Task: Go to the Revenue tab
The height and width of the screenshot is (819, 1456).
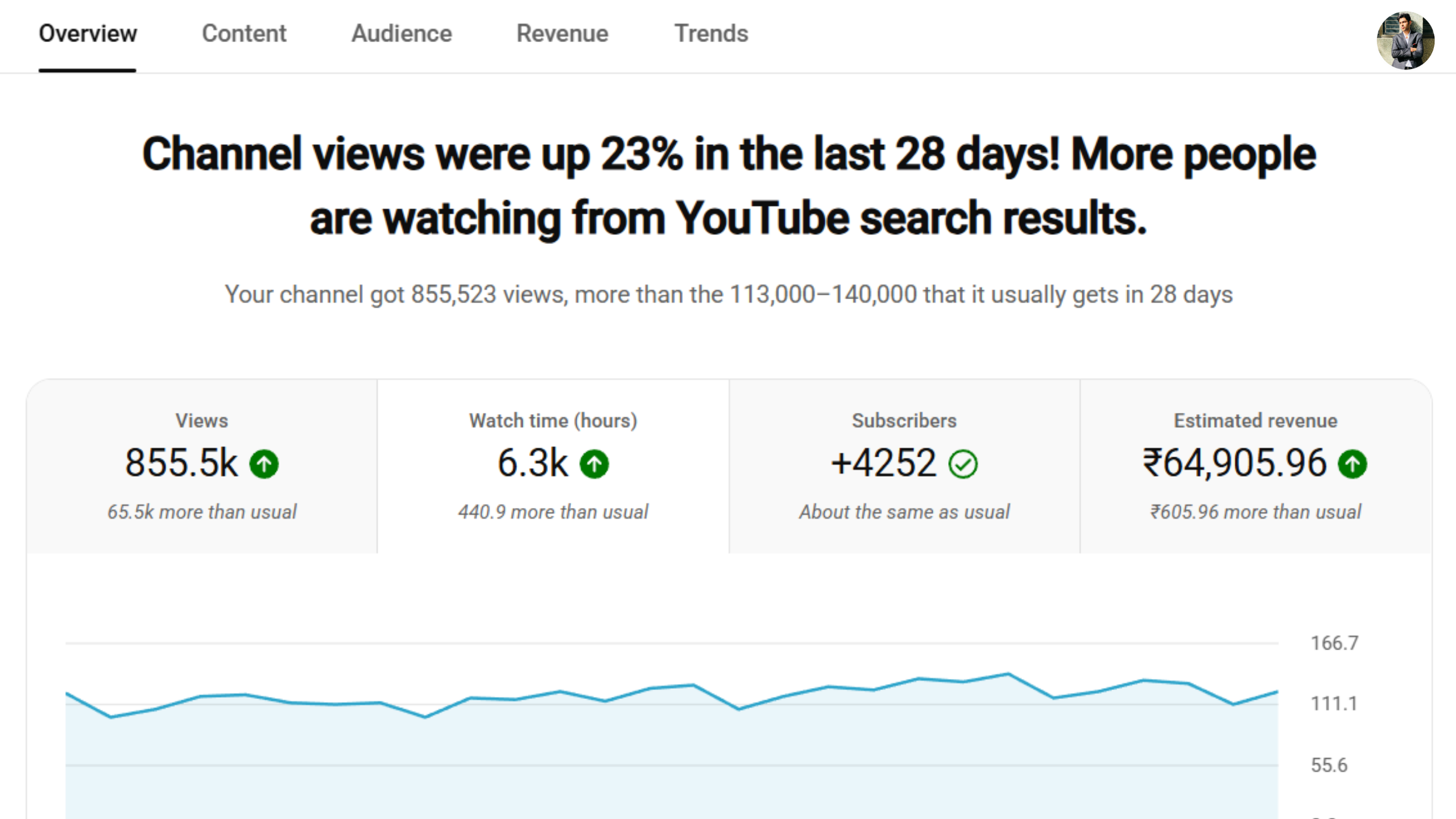Action: [x=562, y=34]
